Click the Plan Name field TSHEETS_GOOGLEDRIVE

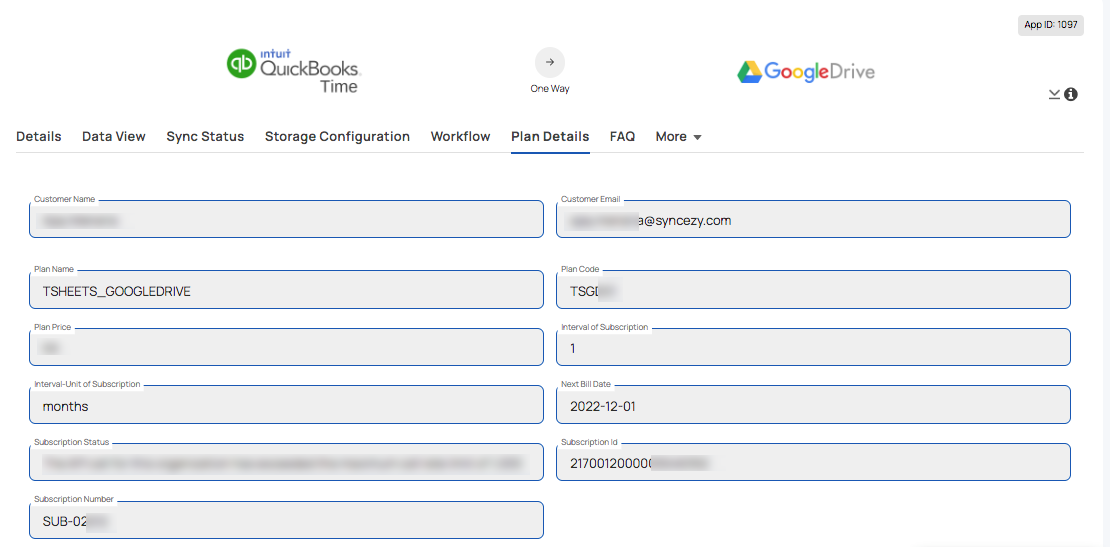(x=286, y=289)
